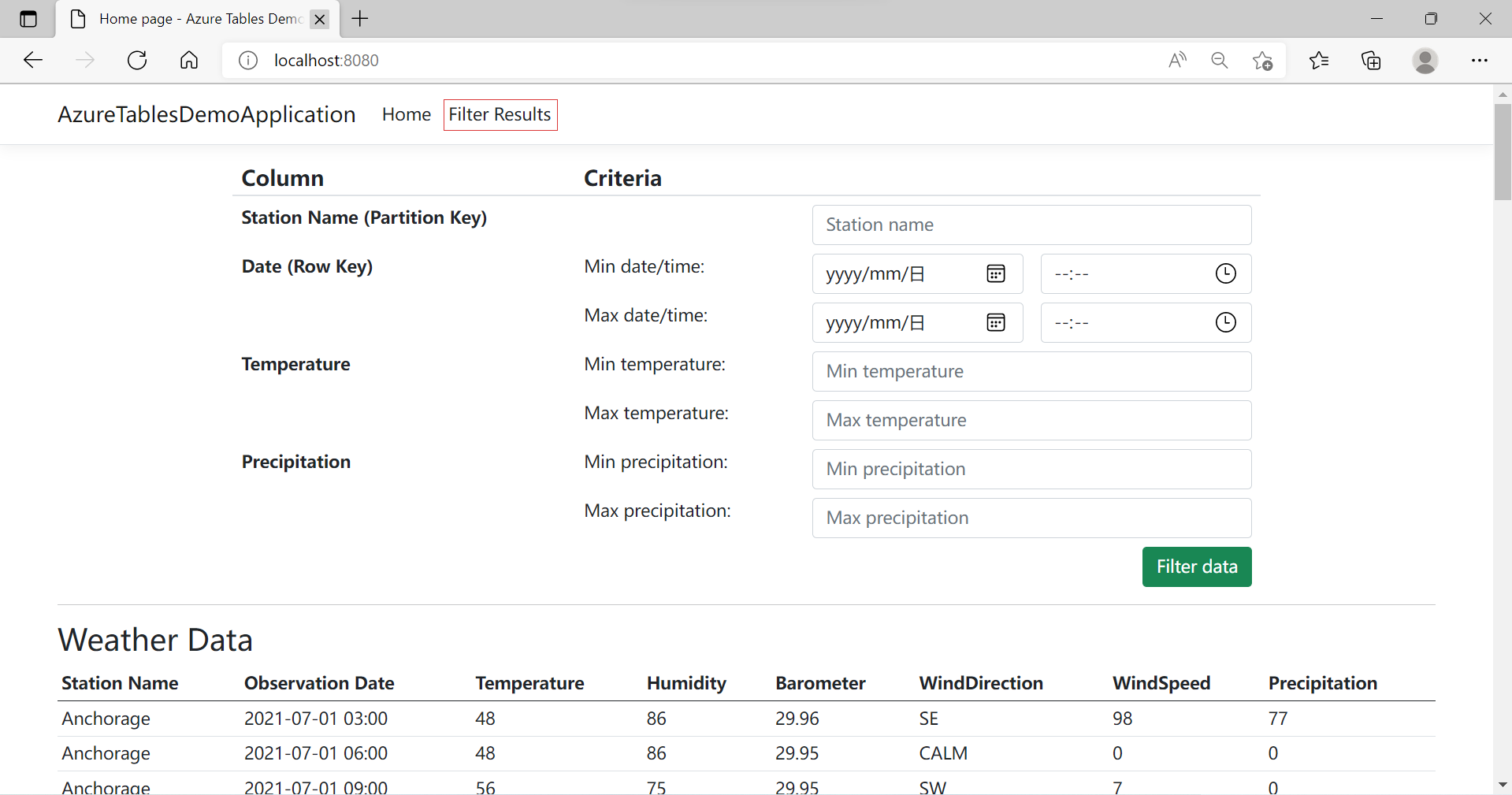Click into the Min temperature field
The width and height of the screenshot is (1512, 795).
[1031, 372]
